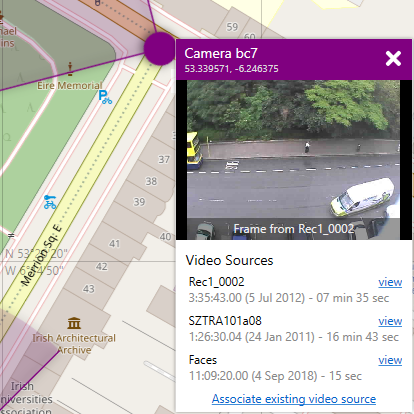Click the Eire Memorial monument icon
The image size is (414, 414).
pyautogui.click(x=70, y=68)
